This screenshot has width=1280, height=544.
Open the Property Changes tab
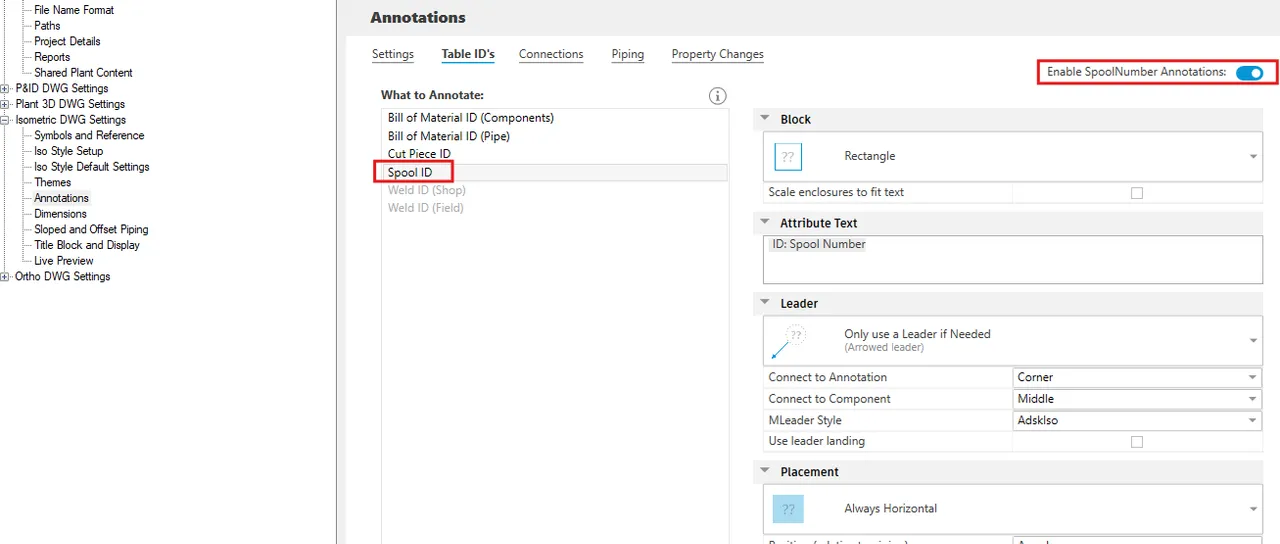point(717,54)
